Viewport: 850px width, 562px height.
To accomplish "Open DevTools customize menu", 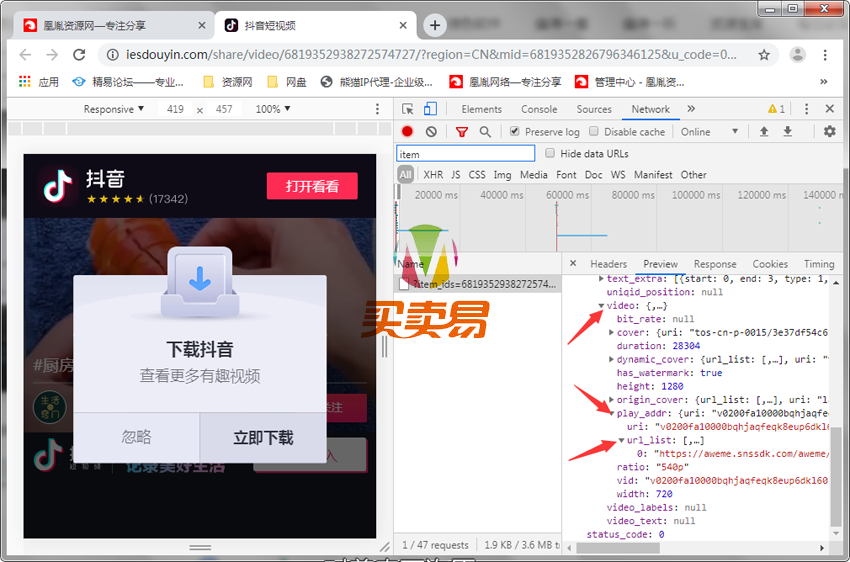I will pyautogui.click(x=806, y=109).
